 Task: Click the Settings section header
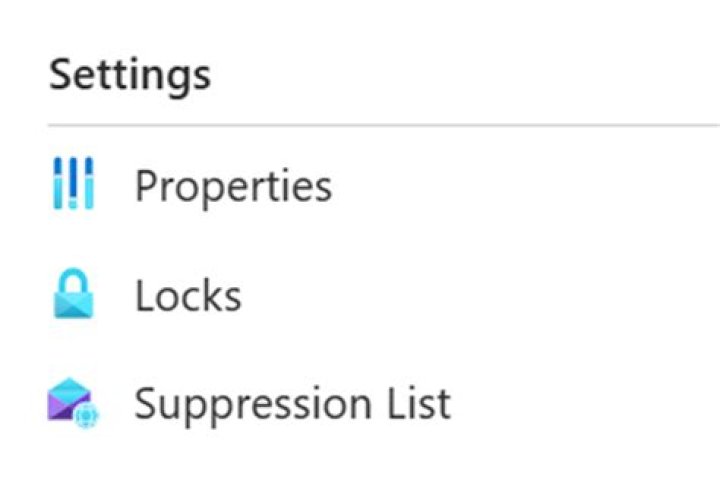click(x=130, y=75)
